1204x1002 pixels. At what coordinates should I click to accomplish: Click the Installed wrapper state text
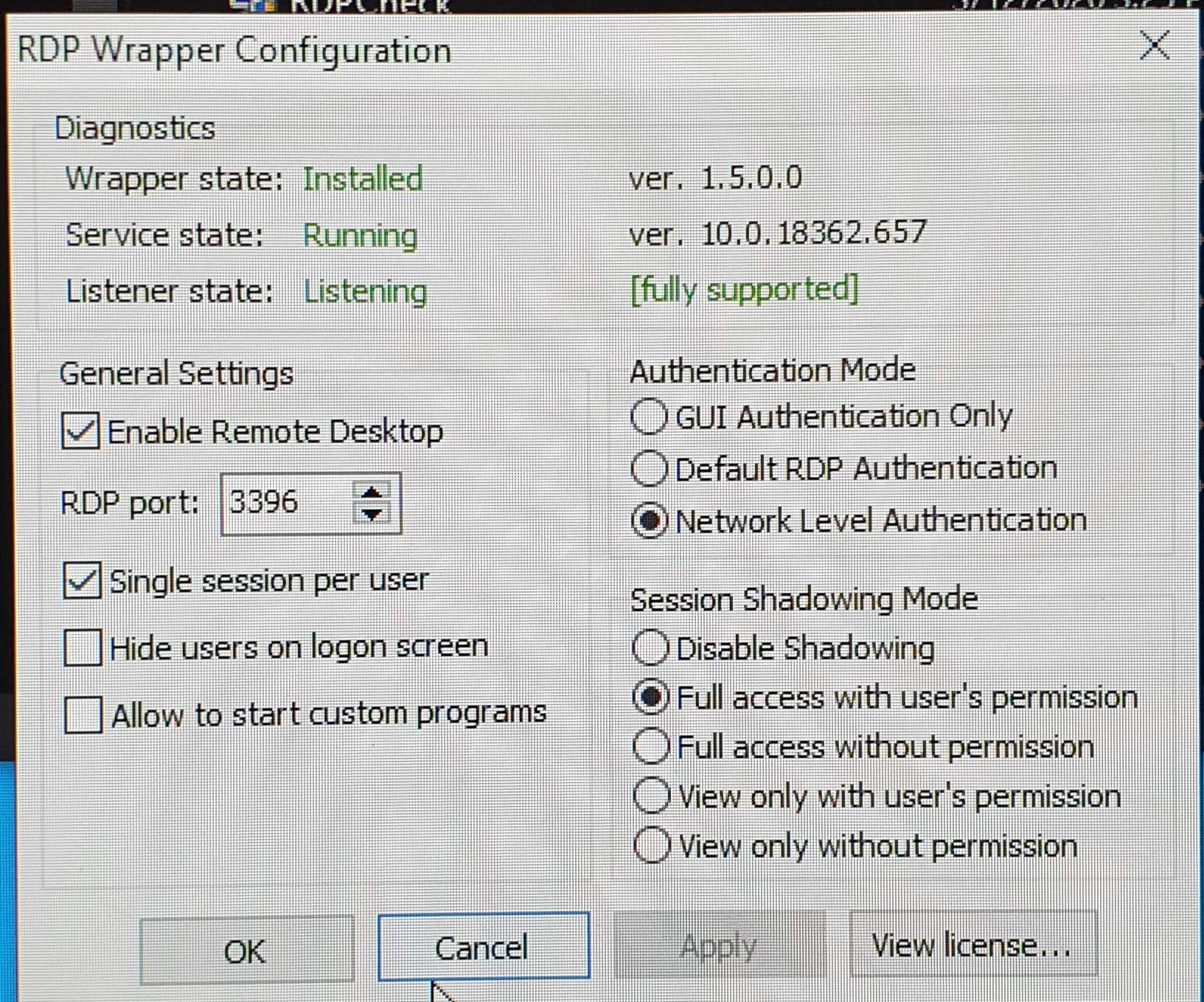[x=363, y=179]
